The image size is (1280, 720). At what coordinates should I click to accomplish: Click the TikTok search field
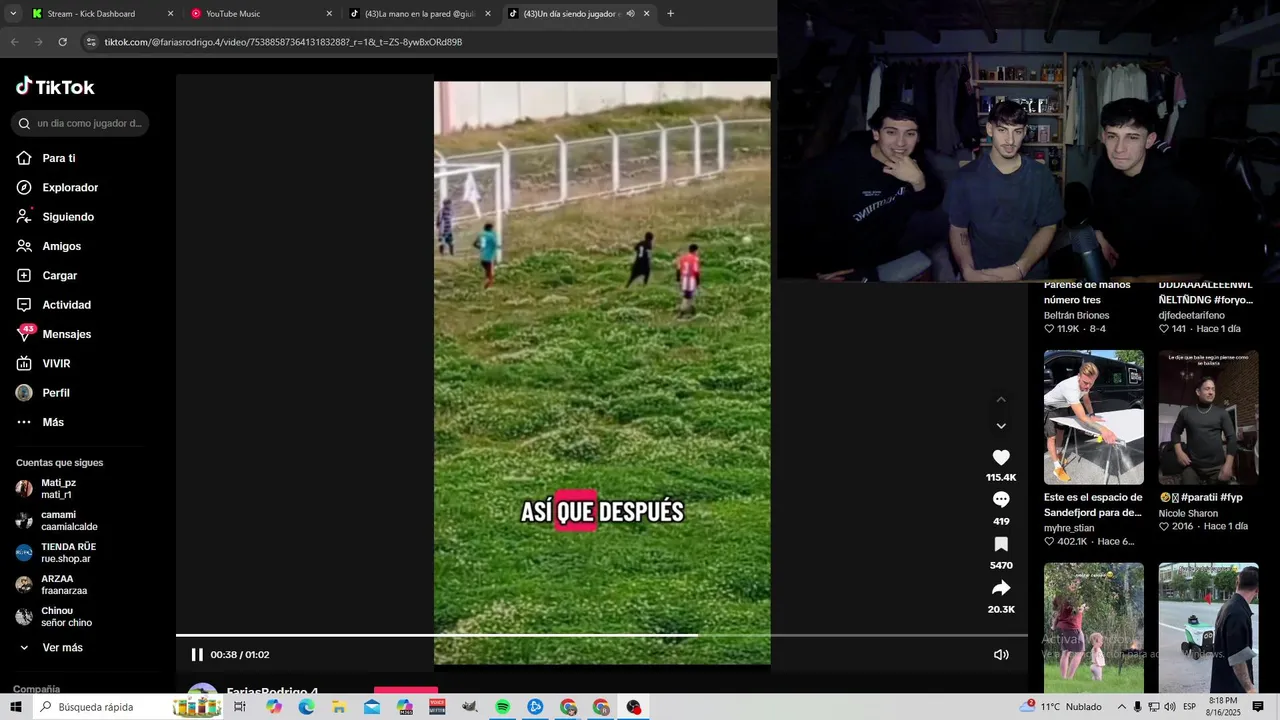82,123
